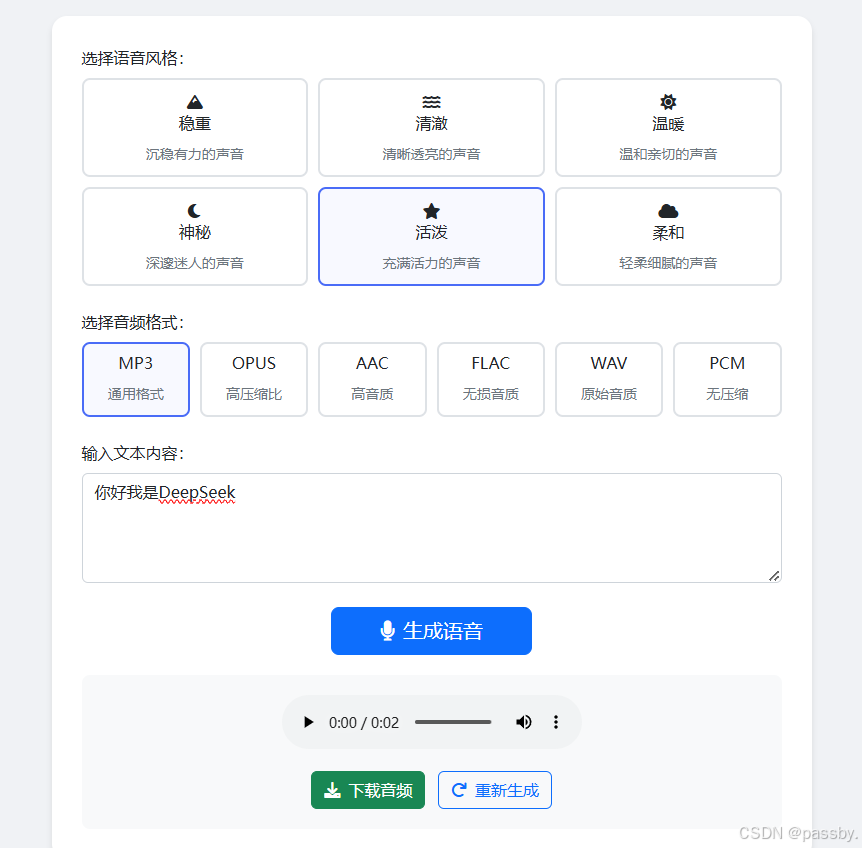Click the download icon on 下载音频 button
The height and width of the screenshot is (848, 862).
pos(332,789)
